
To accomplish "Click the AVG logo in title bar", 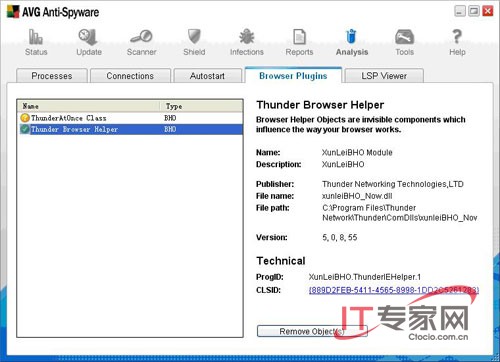I will coord(13,11).
